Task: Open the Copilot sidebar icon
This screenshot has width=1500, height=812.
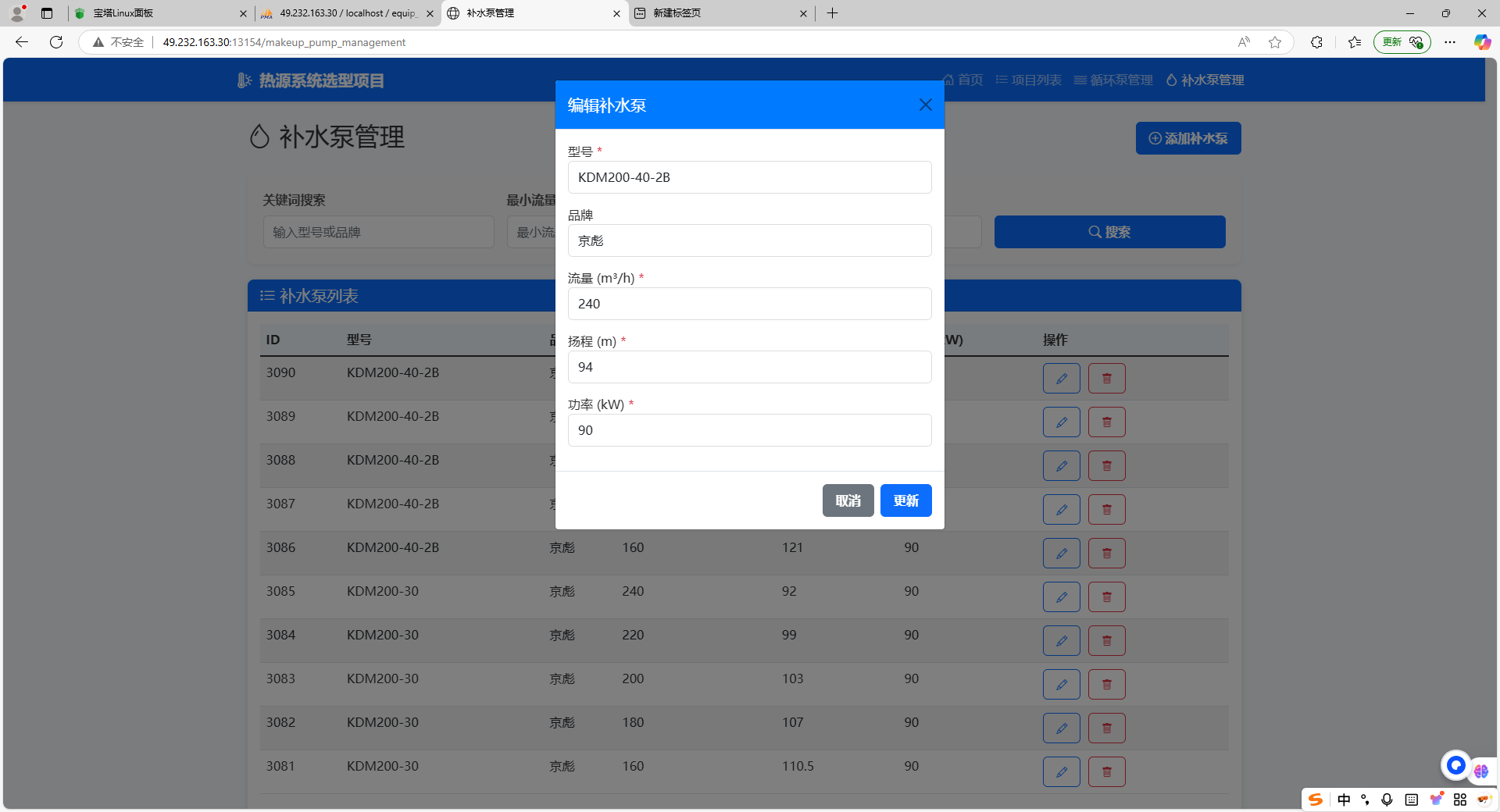Action: pyautogui.click(x=1482, y=42)
